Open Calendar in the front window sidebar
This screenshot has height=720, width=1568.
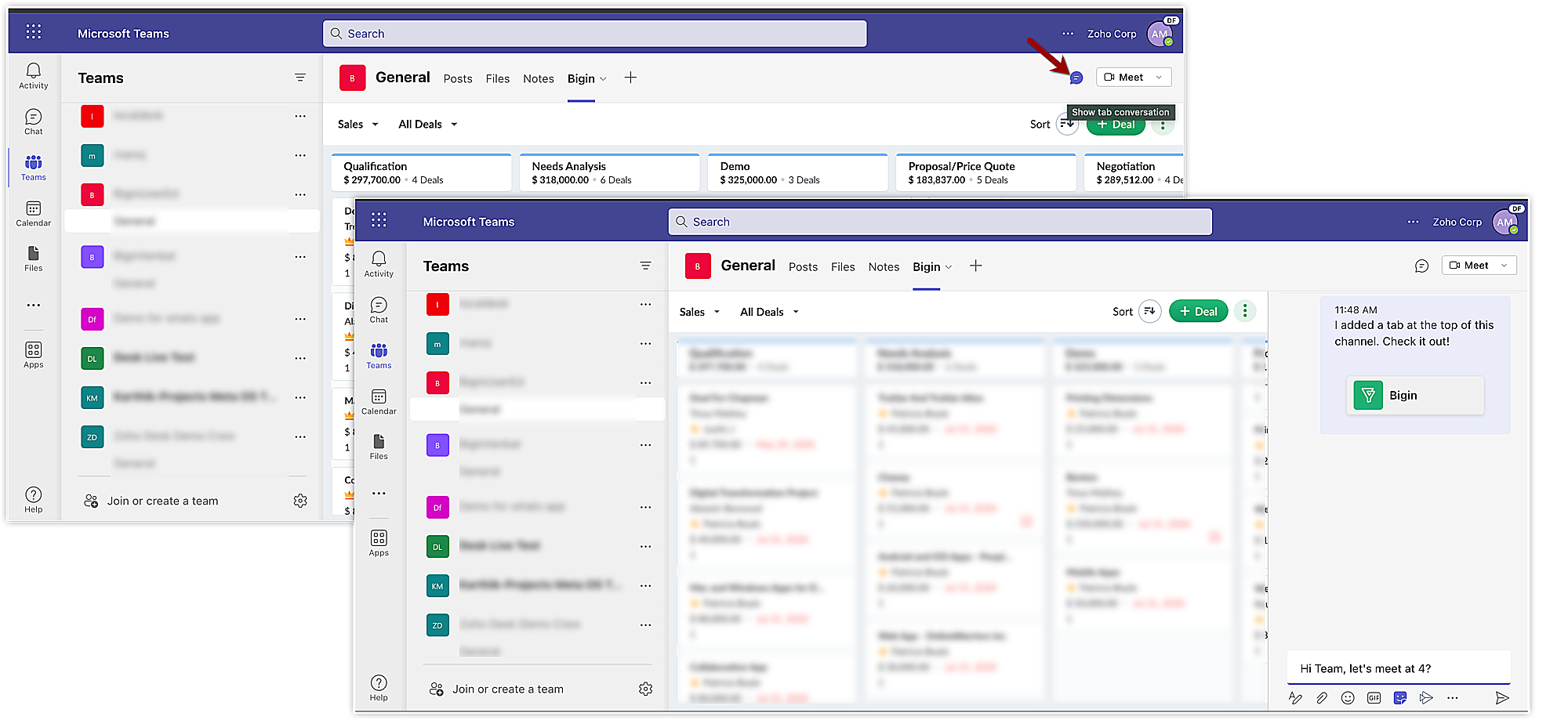[379, 402]
